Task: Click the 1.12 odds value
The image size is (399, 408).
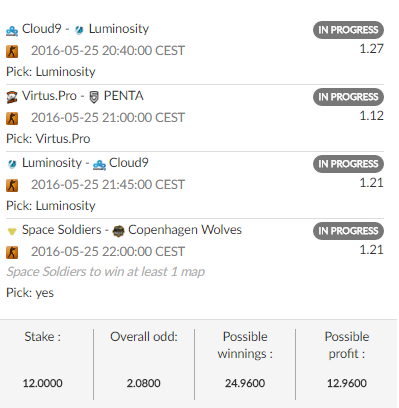Action: [371, 116]
